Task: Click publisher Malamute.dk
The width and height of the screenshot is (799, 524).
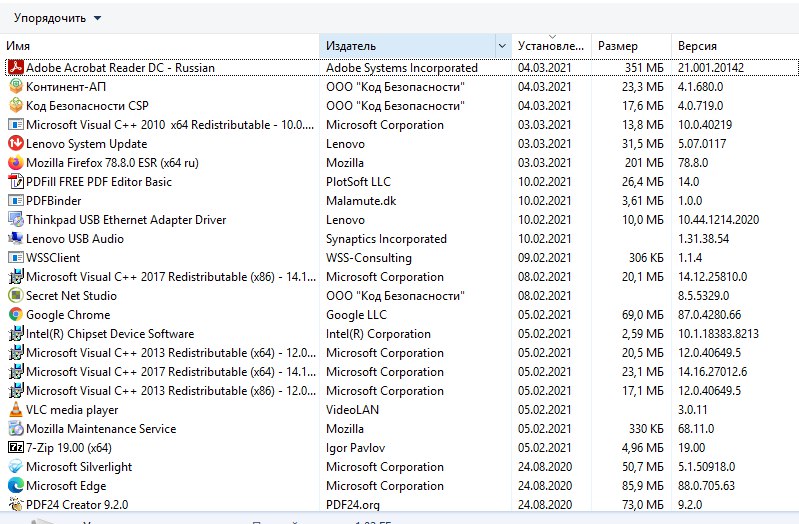Action: point(361,201)
